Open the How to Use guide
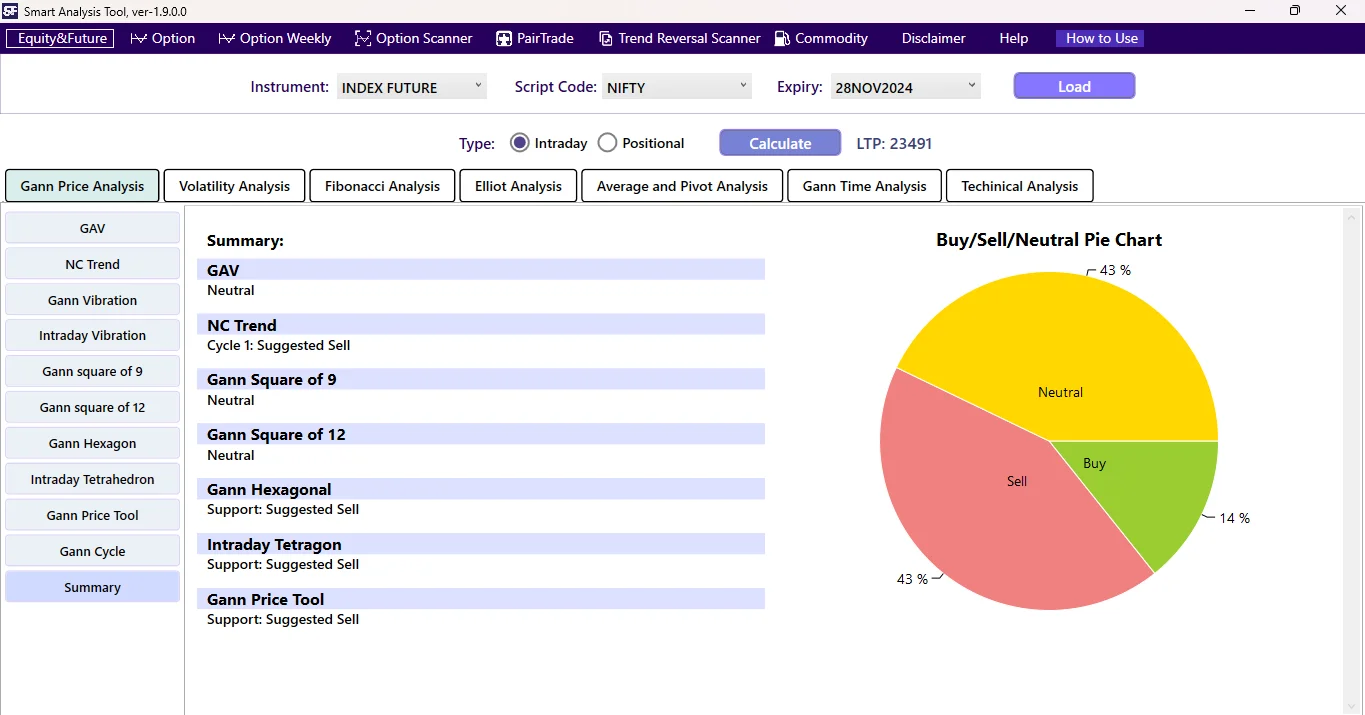Image resolution: width=1365 pixels, height=715 pixels. 1099,38
